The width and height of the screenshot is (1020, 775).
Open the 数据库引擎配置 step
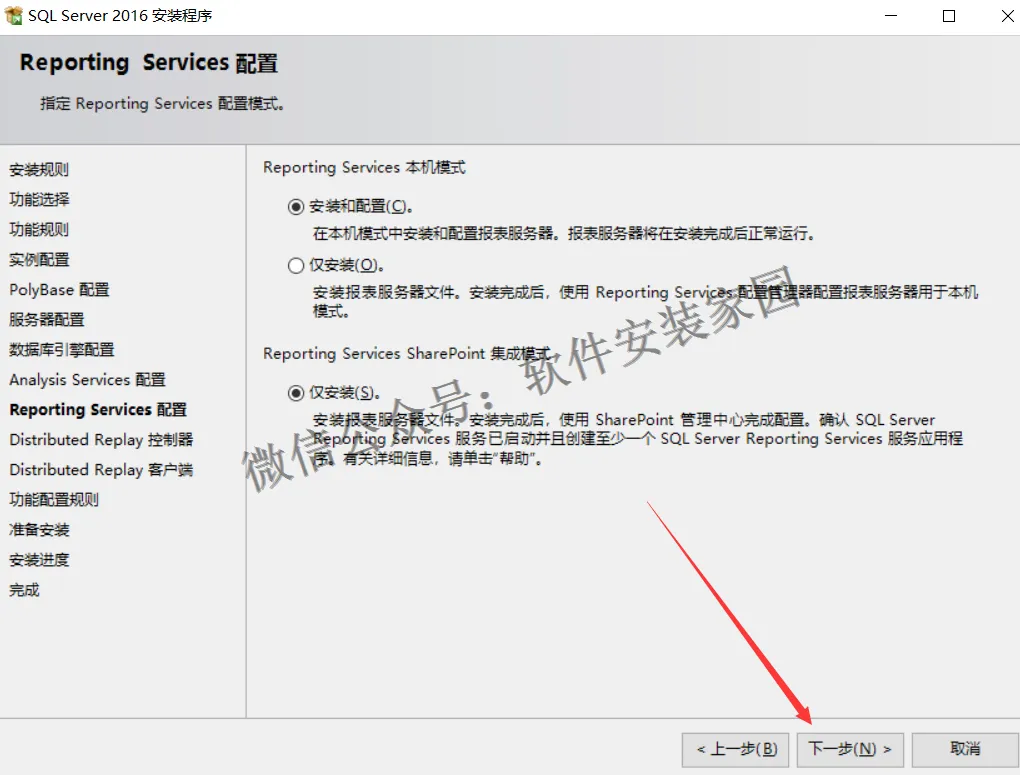62,349
